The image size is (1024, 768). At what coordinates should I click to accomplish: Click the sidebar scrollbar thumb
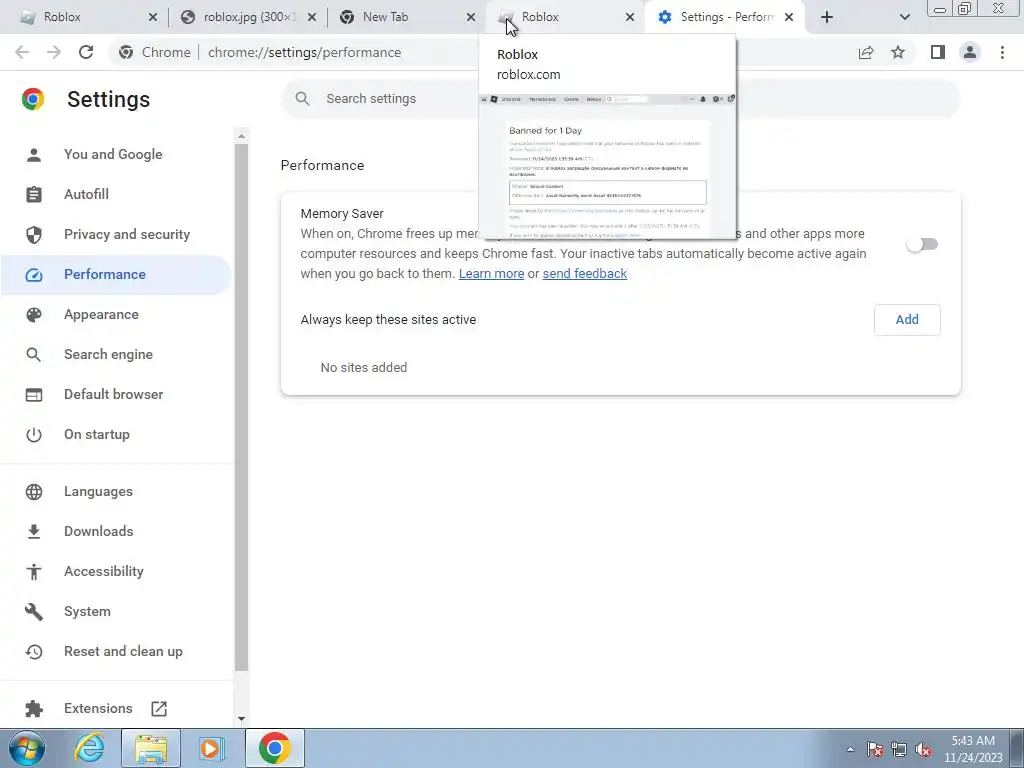[242, 408]
